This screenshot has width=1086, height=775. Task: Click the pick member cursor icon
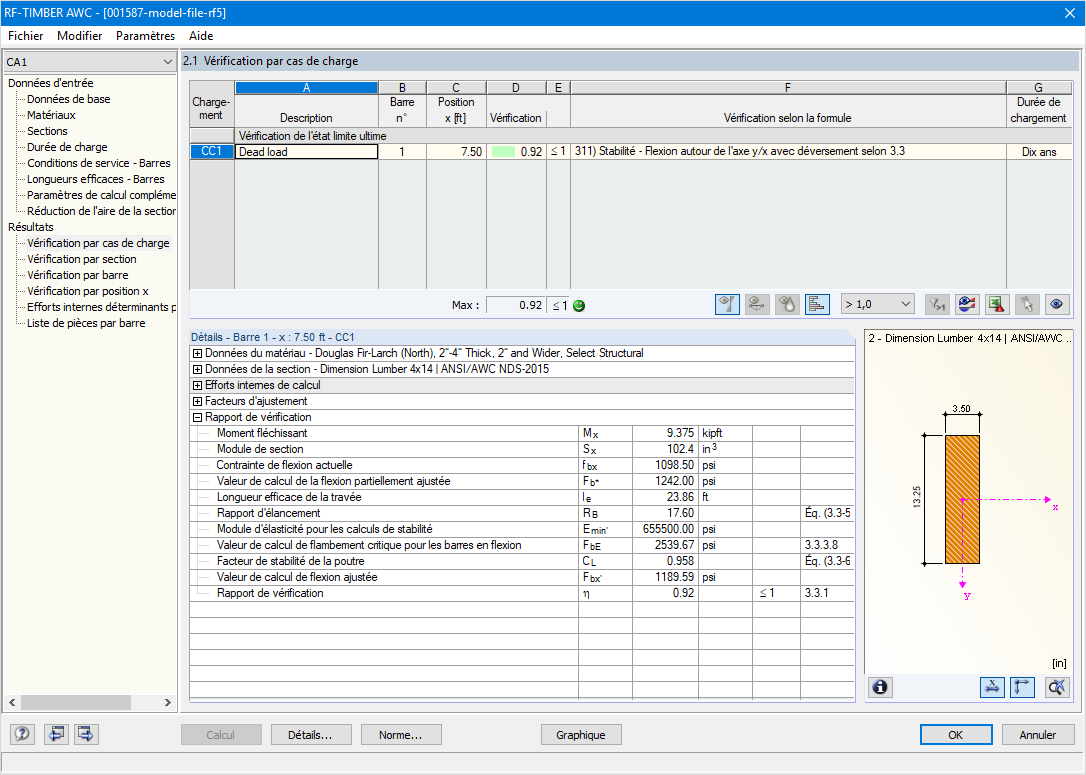click(x=1026, y=304)
